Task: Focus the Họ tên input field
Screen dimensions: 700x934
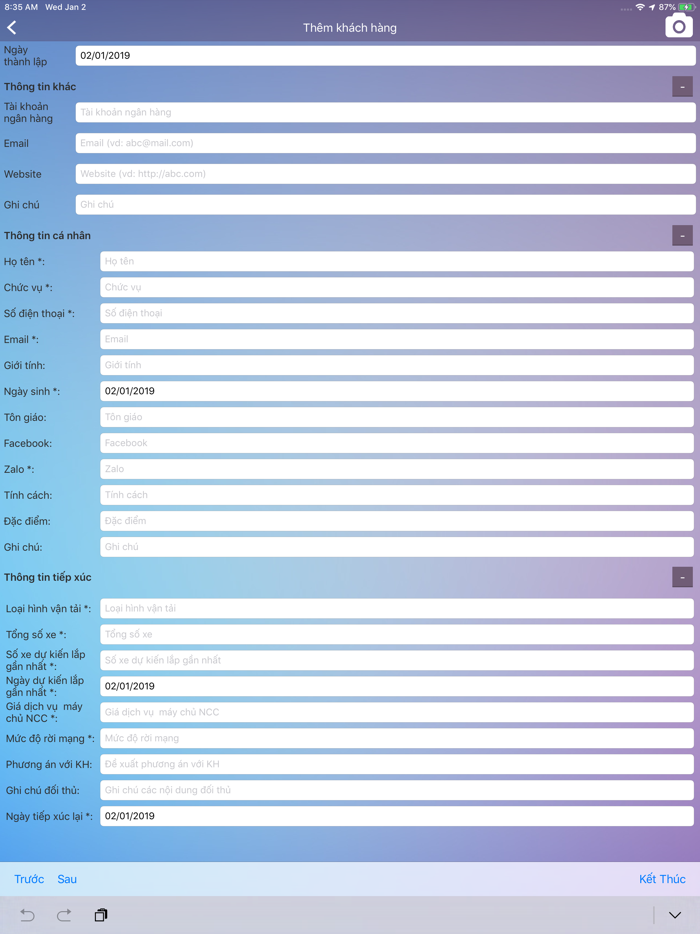Action: tap(396, 261)
